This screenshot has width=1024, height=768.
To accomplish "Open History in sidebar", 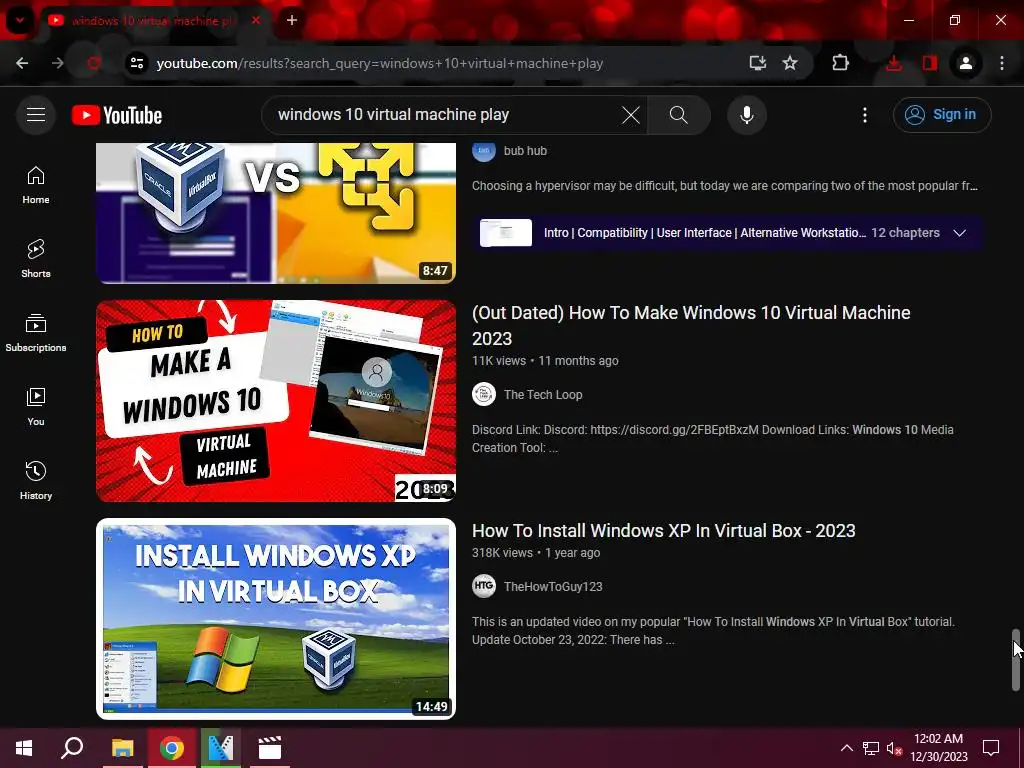I will pos(36,481).
